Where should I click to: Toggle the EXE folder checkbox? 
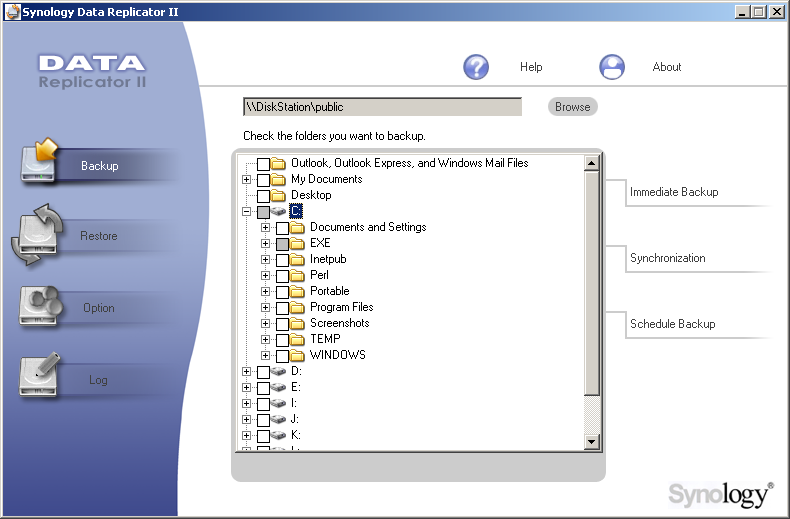point(282,244)
